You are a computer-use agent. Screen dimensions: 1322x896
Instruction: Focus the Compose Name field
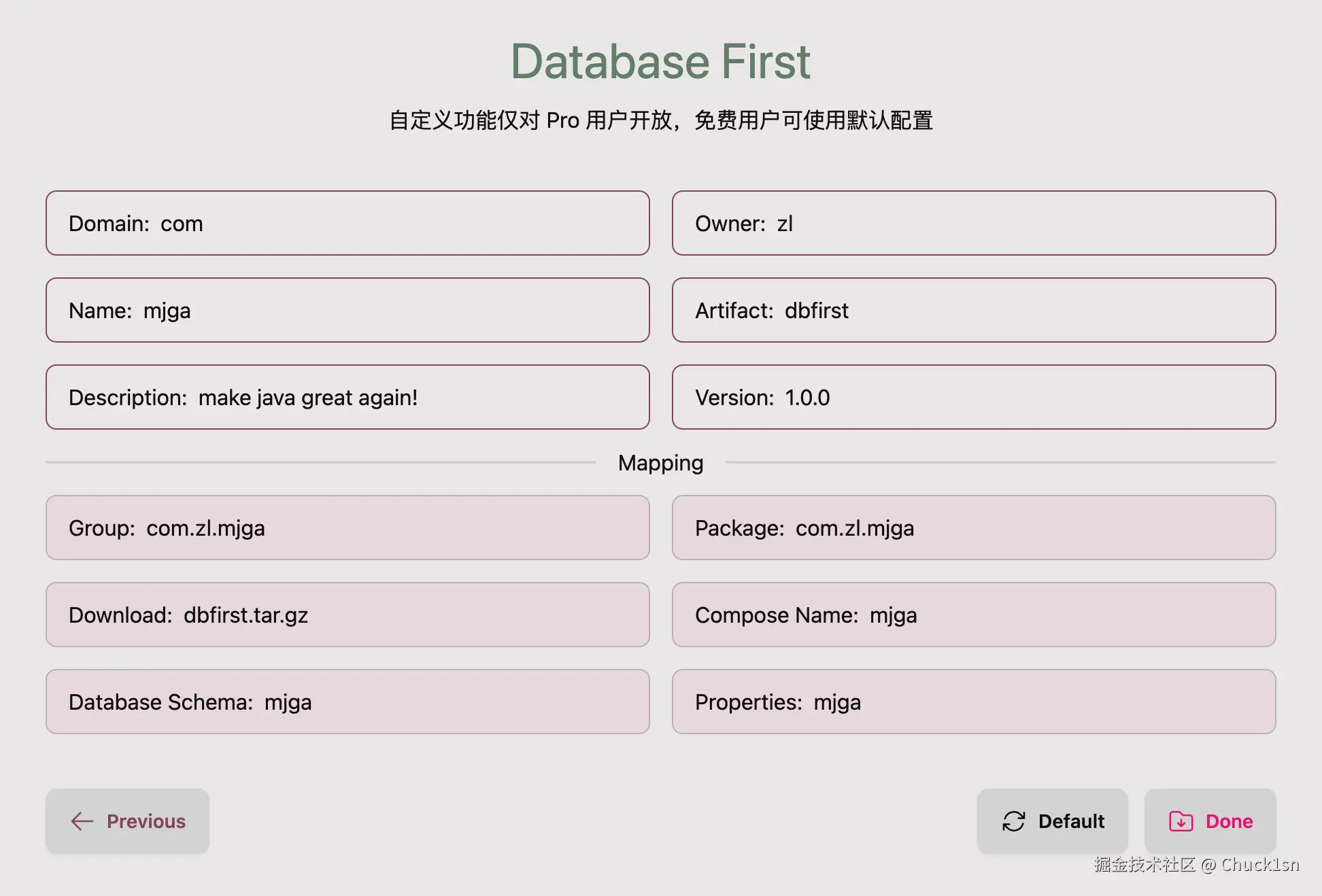click(974, 615)
